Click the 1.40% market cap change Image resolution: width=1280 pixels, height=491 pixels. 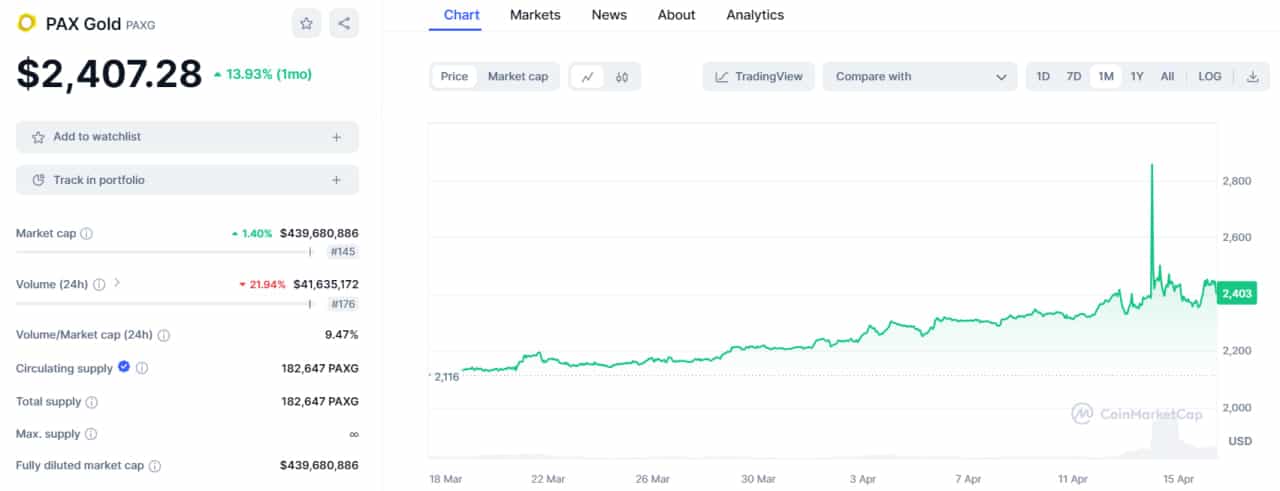point(251,234)
